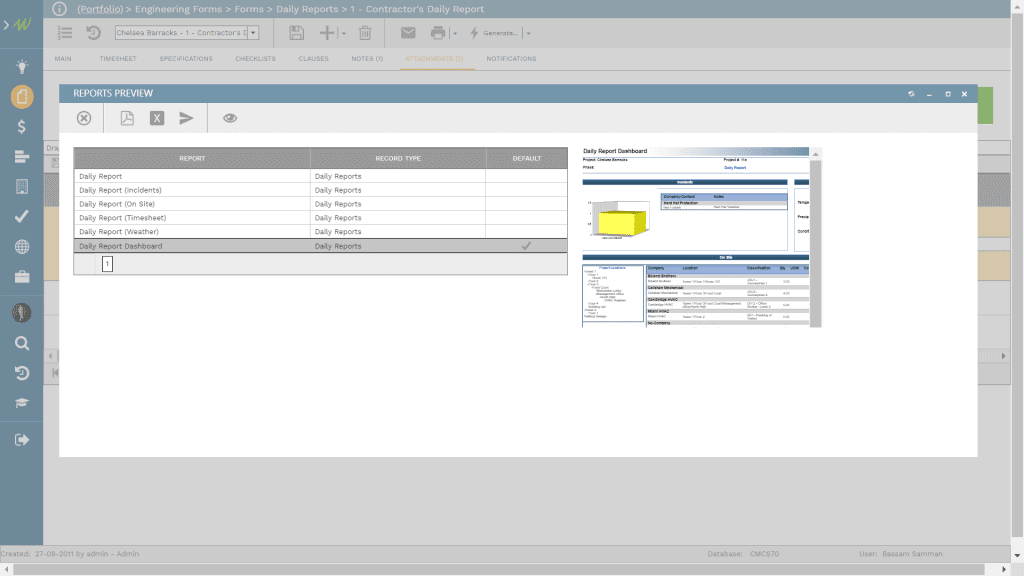Expand the Generate dropdown arrow

(x=528, y=33)
